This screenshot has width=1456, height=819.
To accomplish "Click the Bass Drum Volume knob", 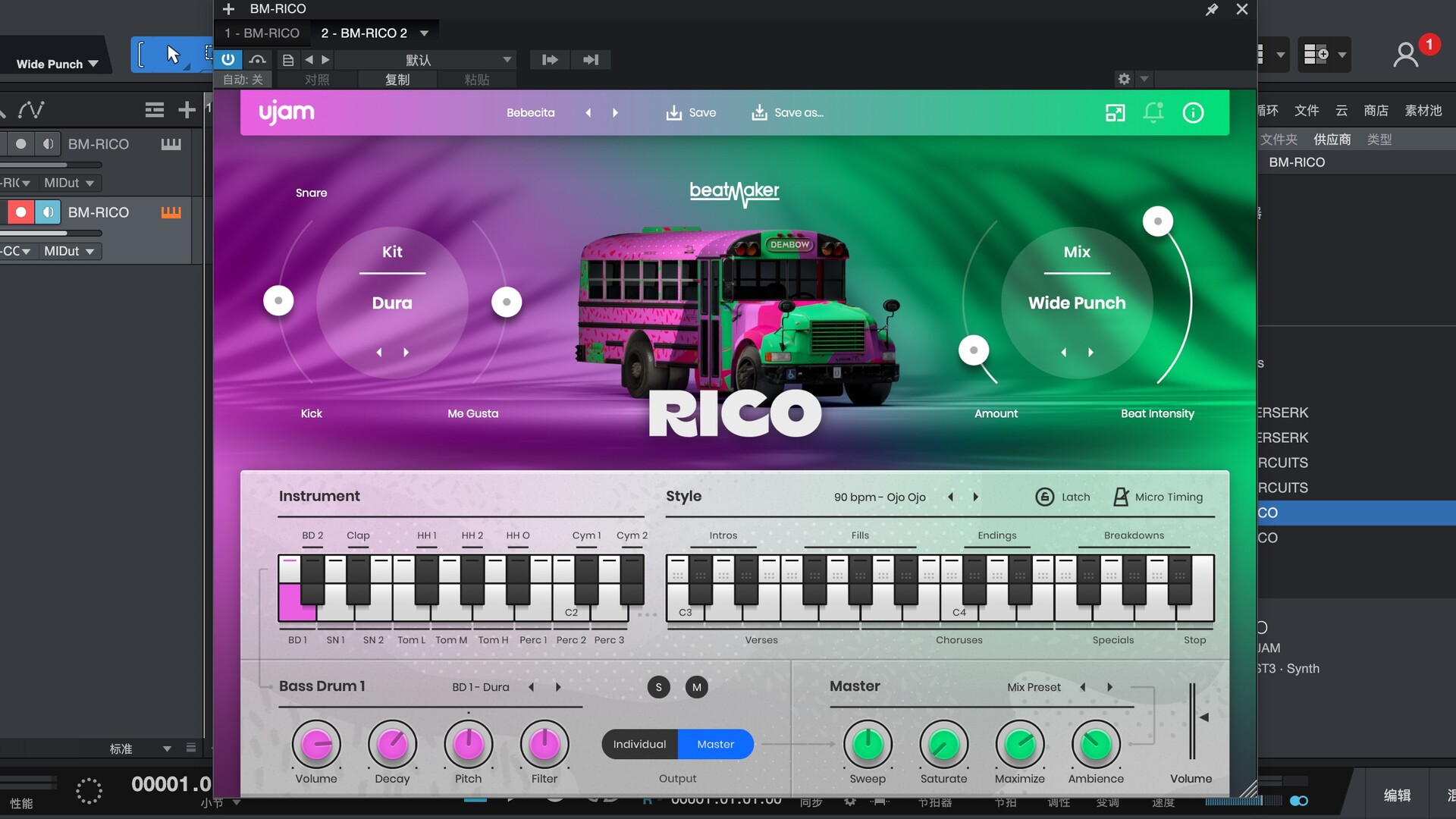I will click(316, 745).
